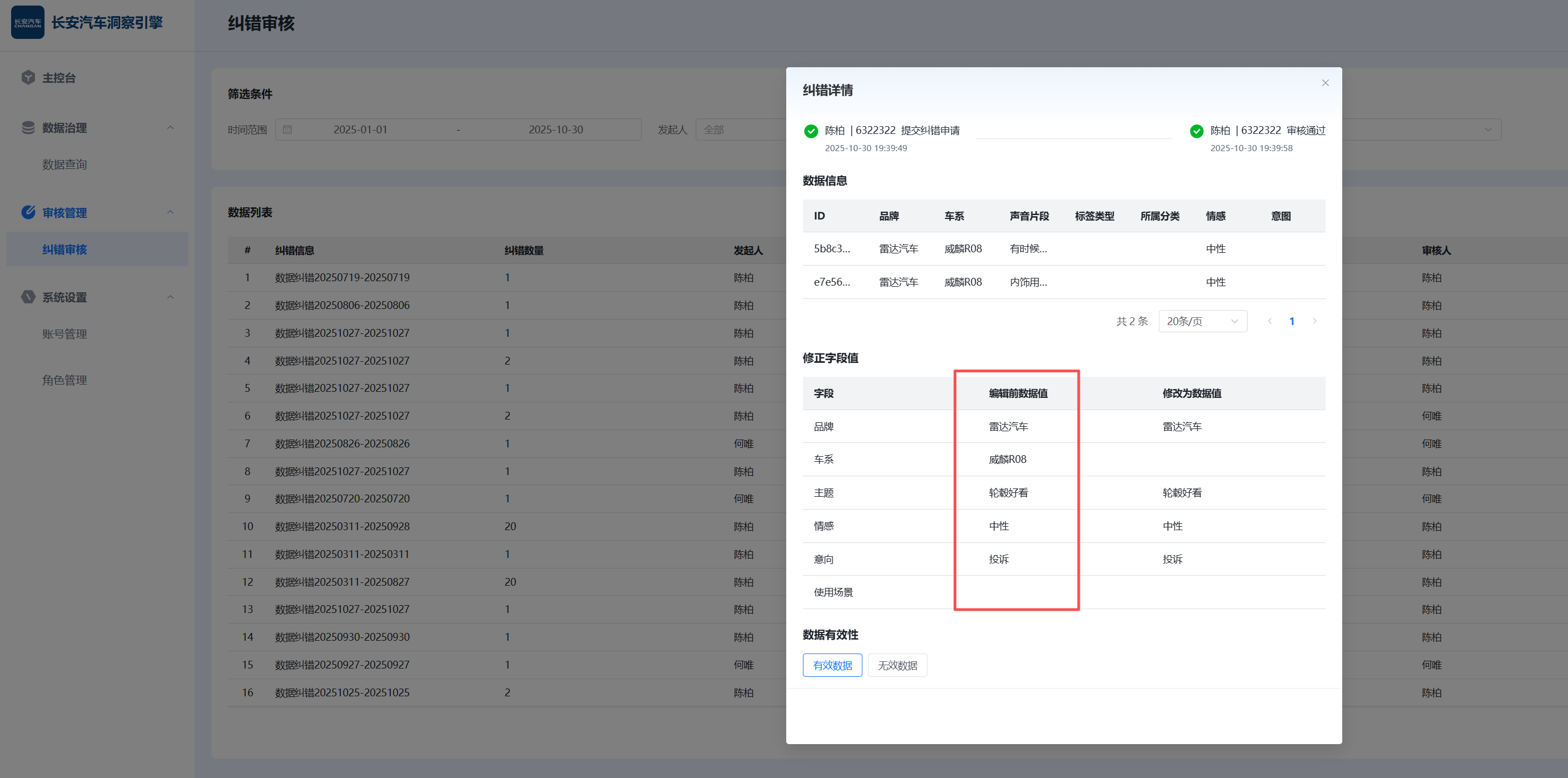
Task: Select the 无效数据 option
Action: coord(897,665)
